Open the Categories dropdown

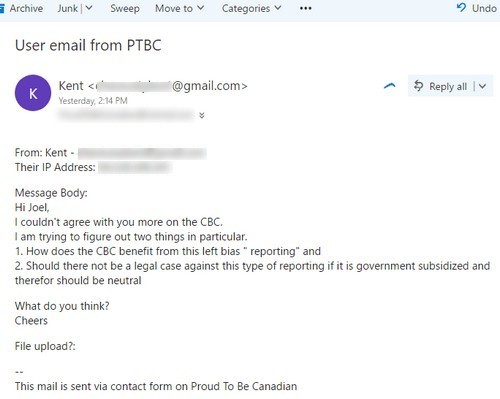coord(252,8)
